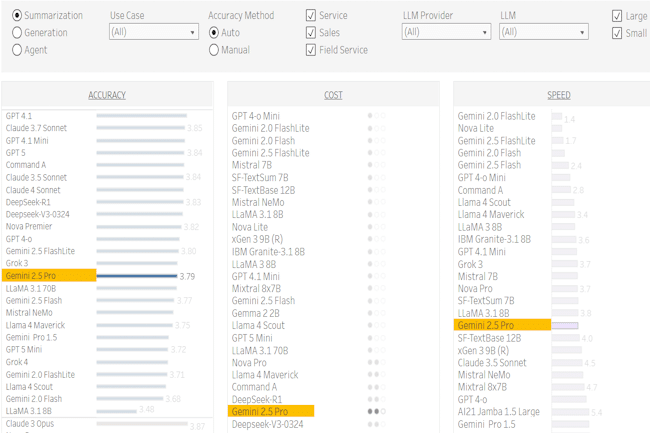
Task: Sort by the ACCURACY column header
Action: (x=107, y=95)
